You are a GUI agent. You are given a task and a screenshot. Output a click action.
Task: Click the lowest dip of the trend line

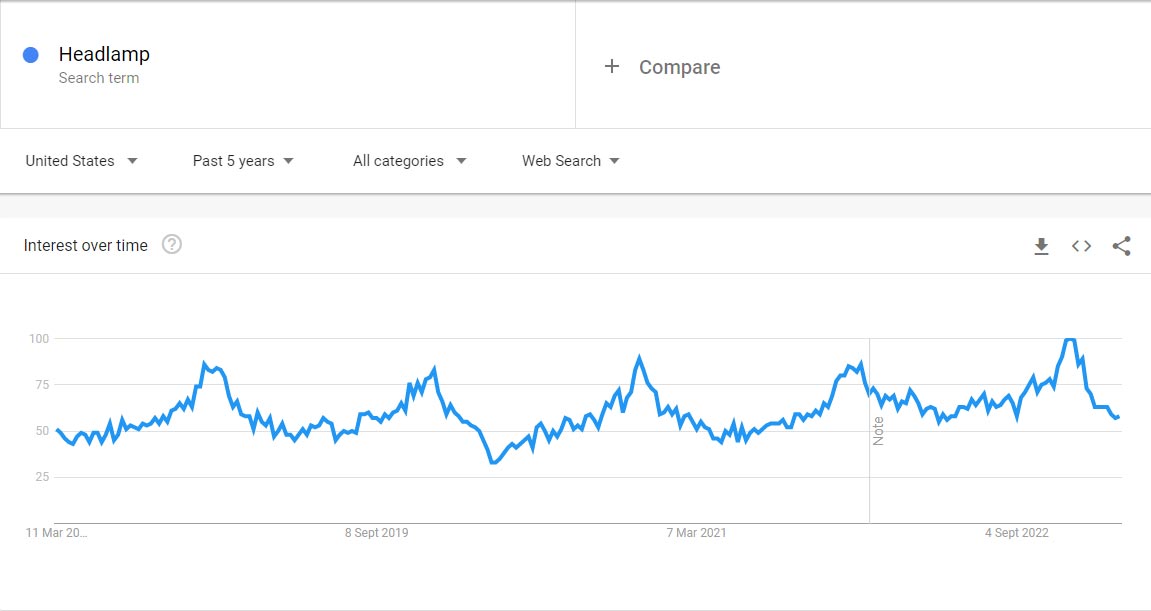pyautogui.click(x=493, y=462)
